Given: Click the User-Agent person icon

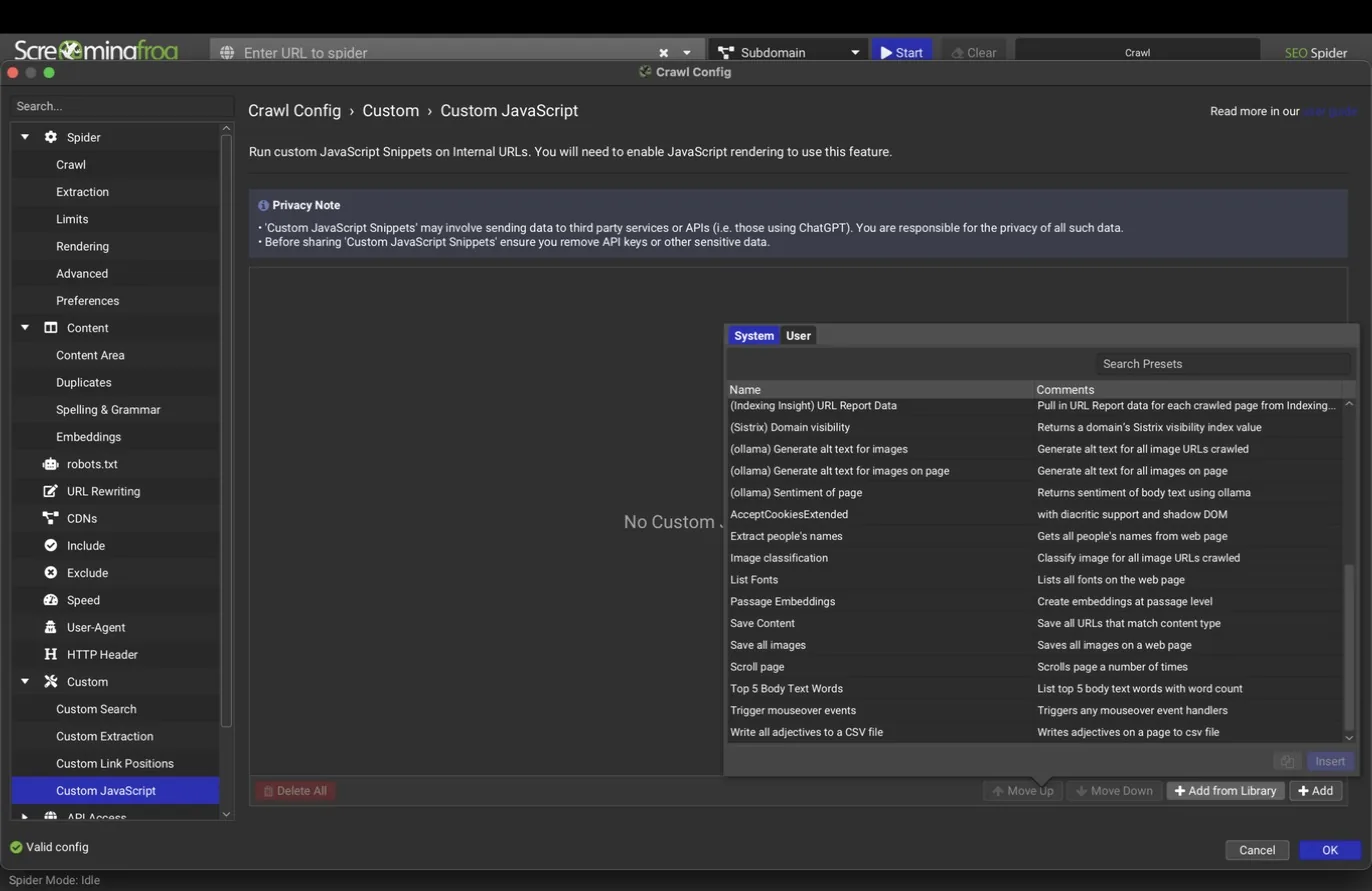Looking at the screenshot, I should (x=50, y=627).
